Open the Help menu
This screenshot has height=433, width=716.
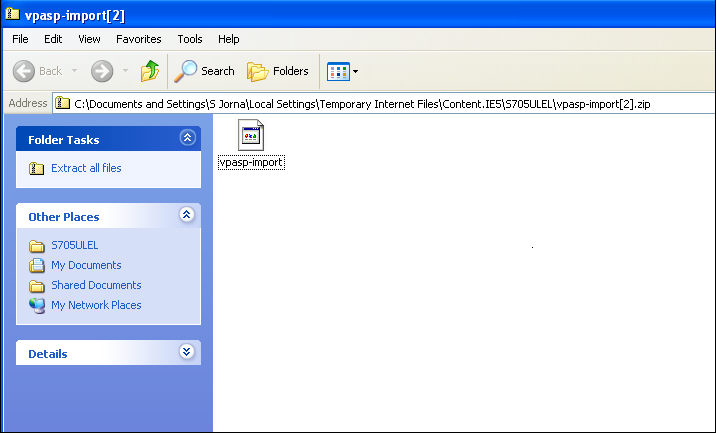coord(228,39)
